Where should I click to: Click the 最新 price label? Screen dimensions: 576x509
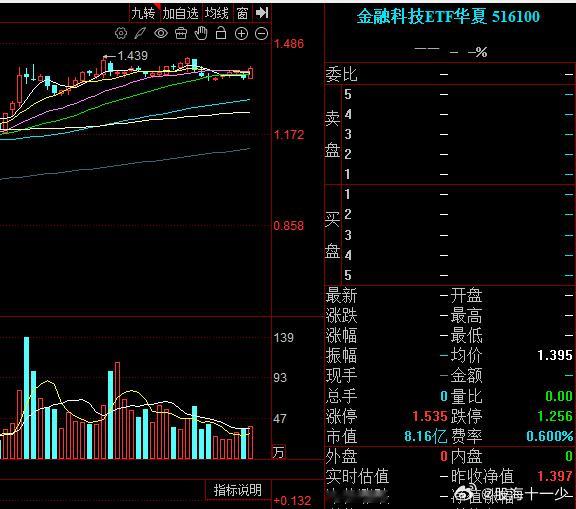click(341, 295)
